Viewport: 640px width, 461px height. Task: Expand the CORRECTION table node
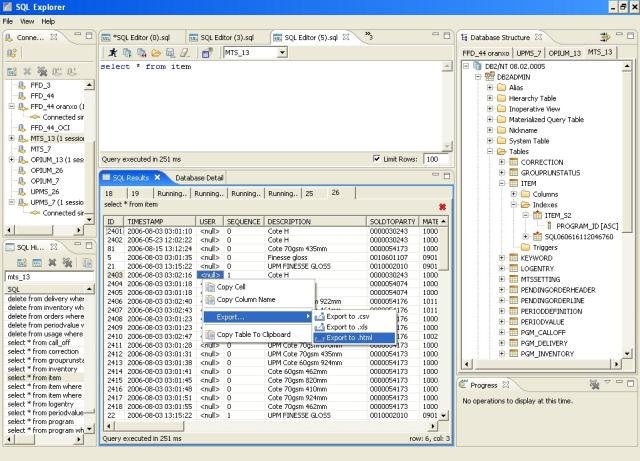point(502,162)
